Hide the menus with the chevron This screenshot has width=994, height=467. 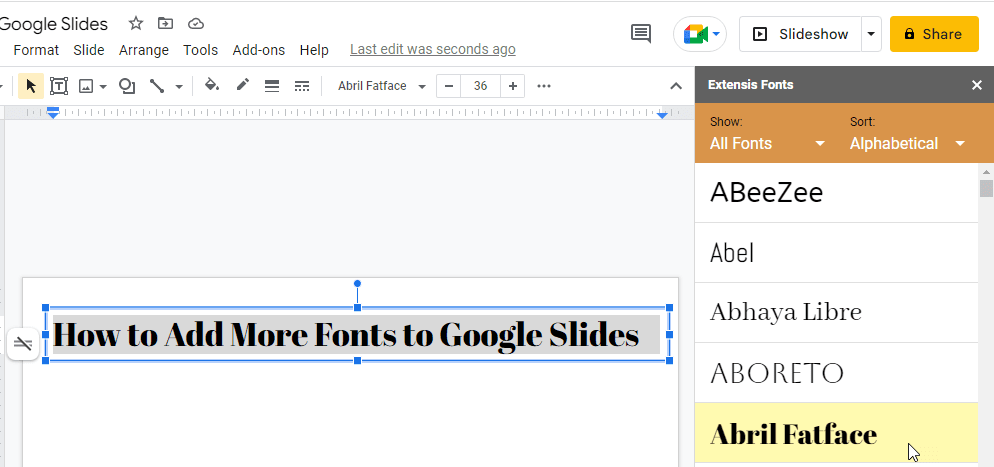coord(676,86)
